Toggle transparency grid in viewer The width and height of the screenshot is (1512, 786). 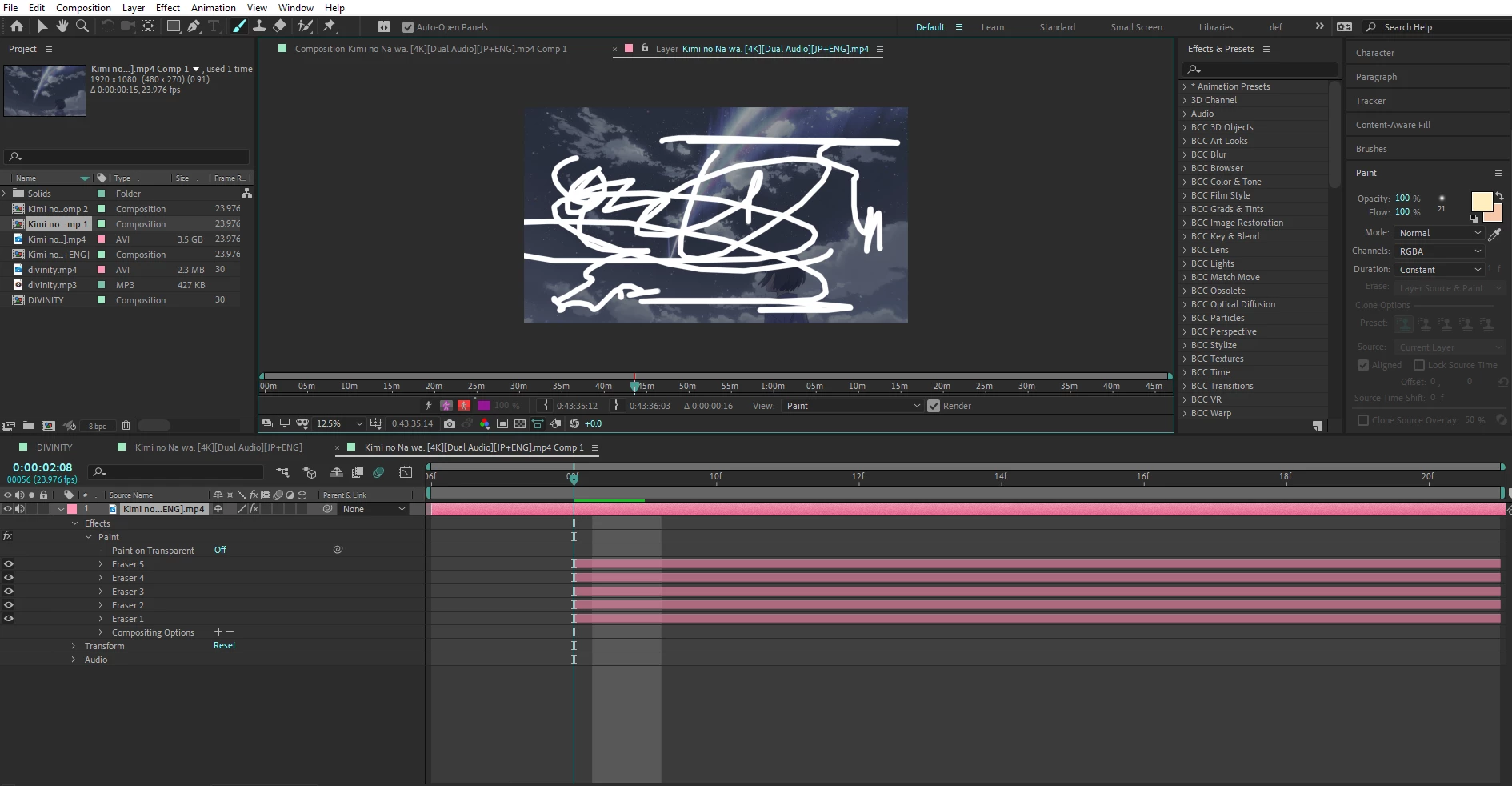(520, 423)
